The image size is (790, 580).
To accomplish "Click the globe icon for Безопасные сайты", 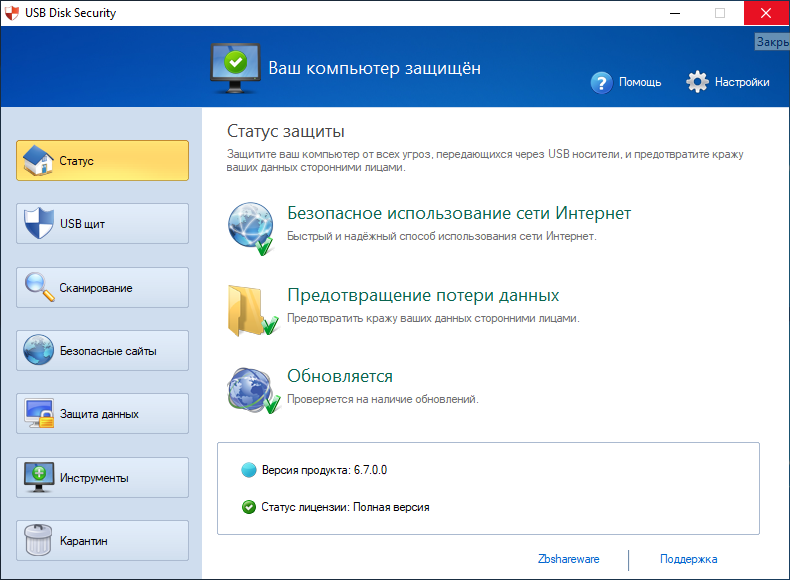I will [x=38, y=350].
